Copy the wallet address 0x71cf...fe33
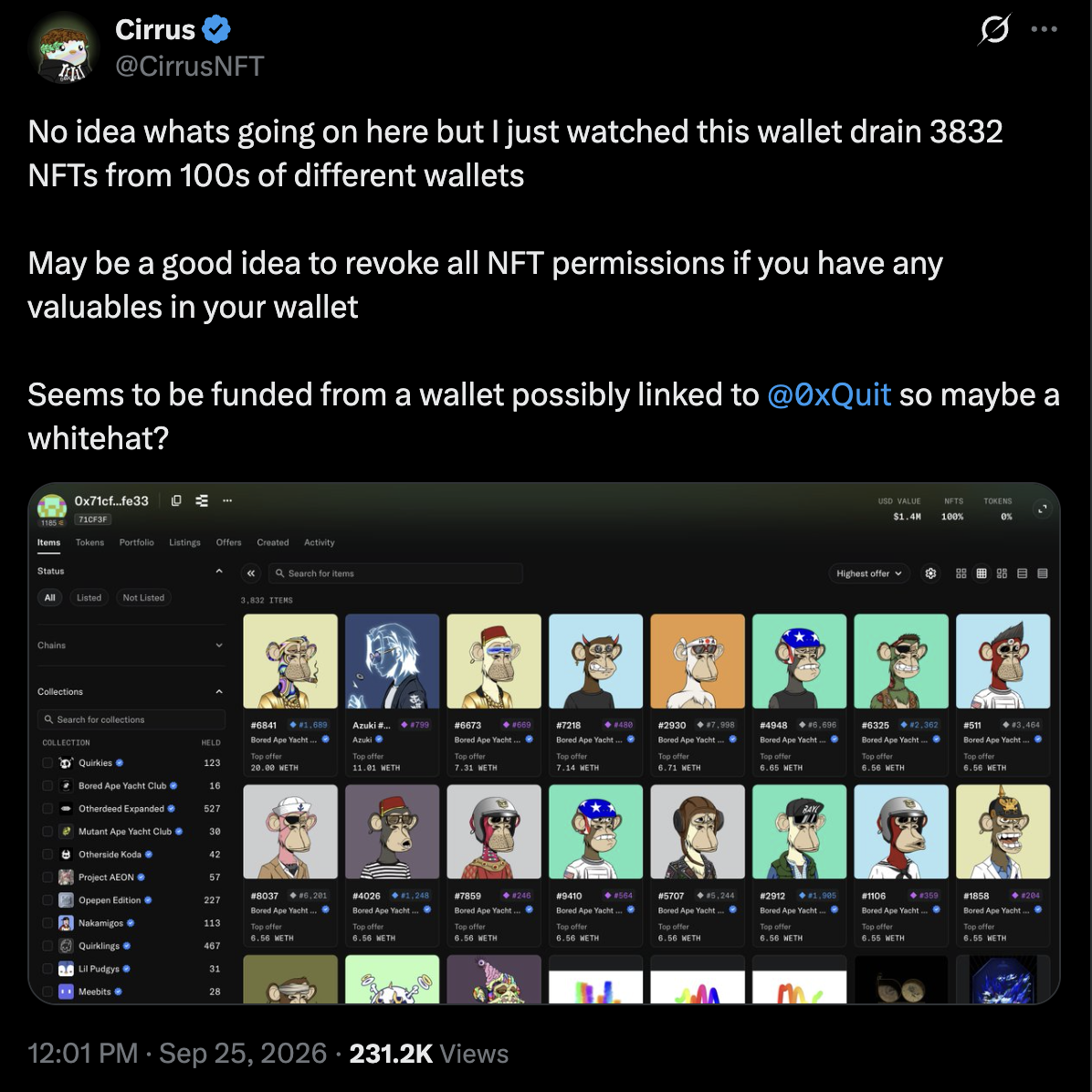The image size is (1092, 1092). (x=176, y=500)
